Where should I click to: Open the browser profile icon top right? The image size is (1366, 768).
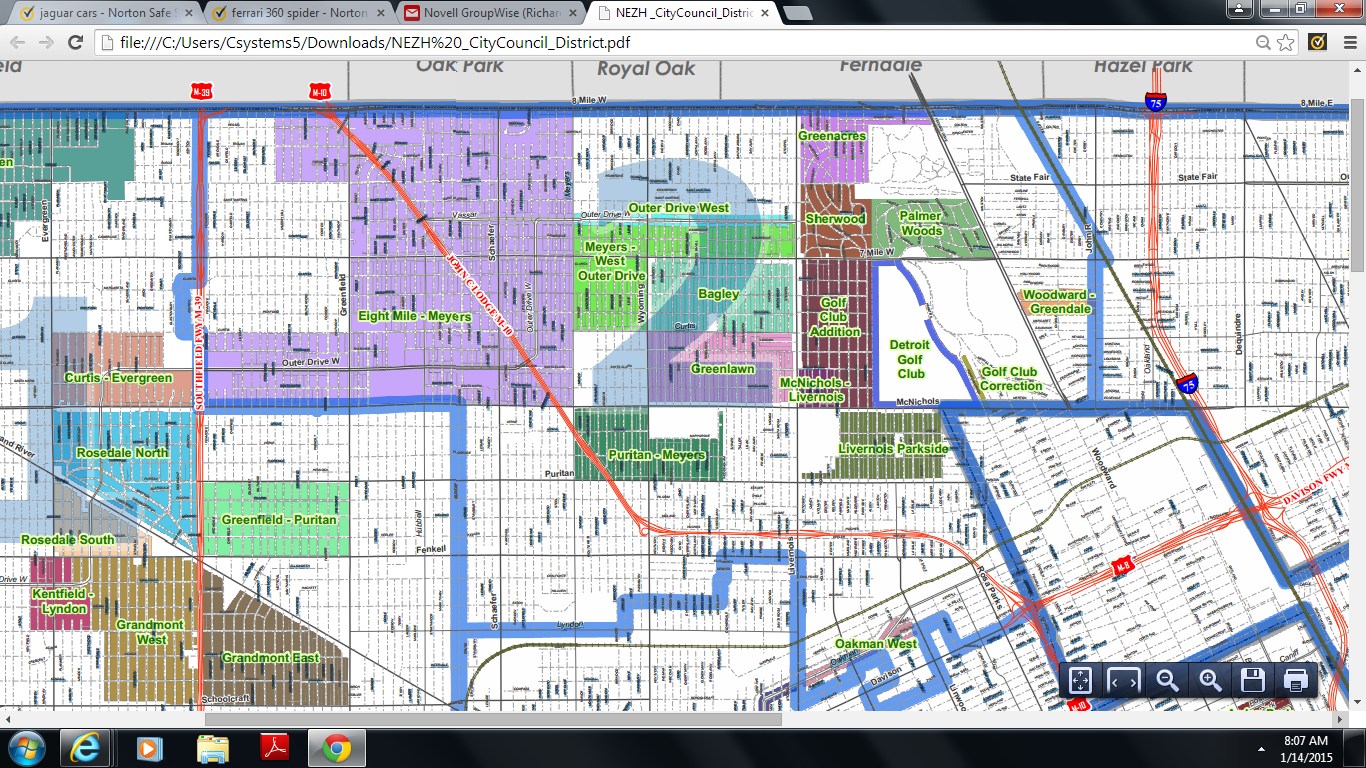[1240, 8]
